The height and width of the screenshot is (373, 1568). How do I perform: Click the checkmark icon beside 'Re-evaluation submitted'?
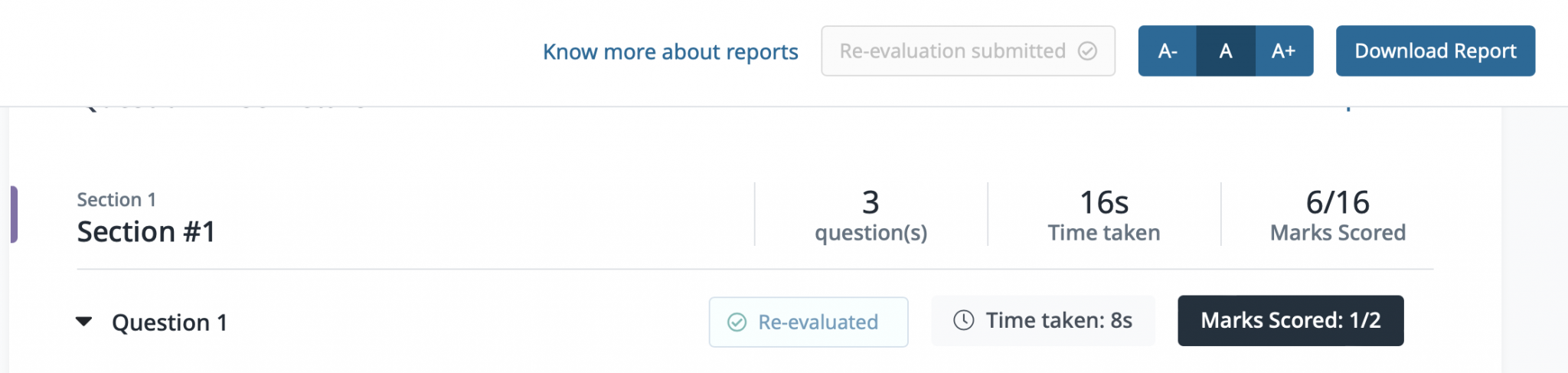tap(1087, 51)
